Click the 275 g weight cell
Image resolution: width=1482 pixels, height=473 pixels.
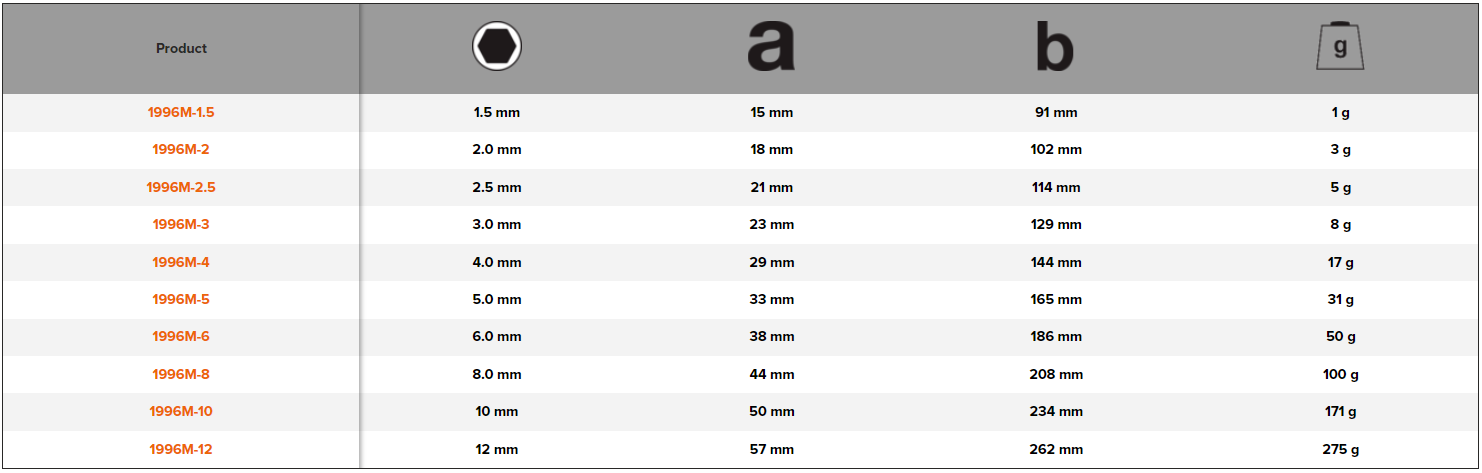point(1340,449)
